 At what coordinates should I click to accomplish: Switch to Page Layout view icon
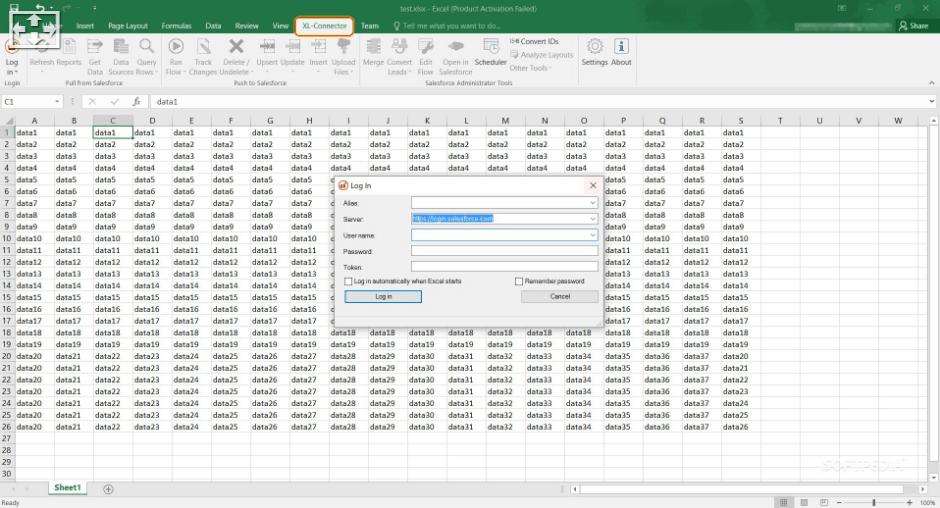(x=804, y=502)
